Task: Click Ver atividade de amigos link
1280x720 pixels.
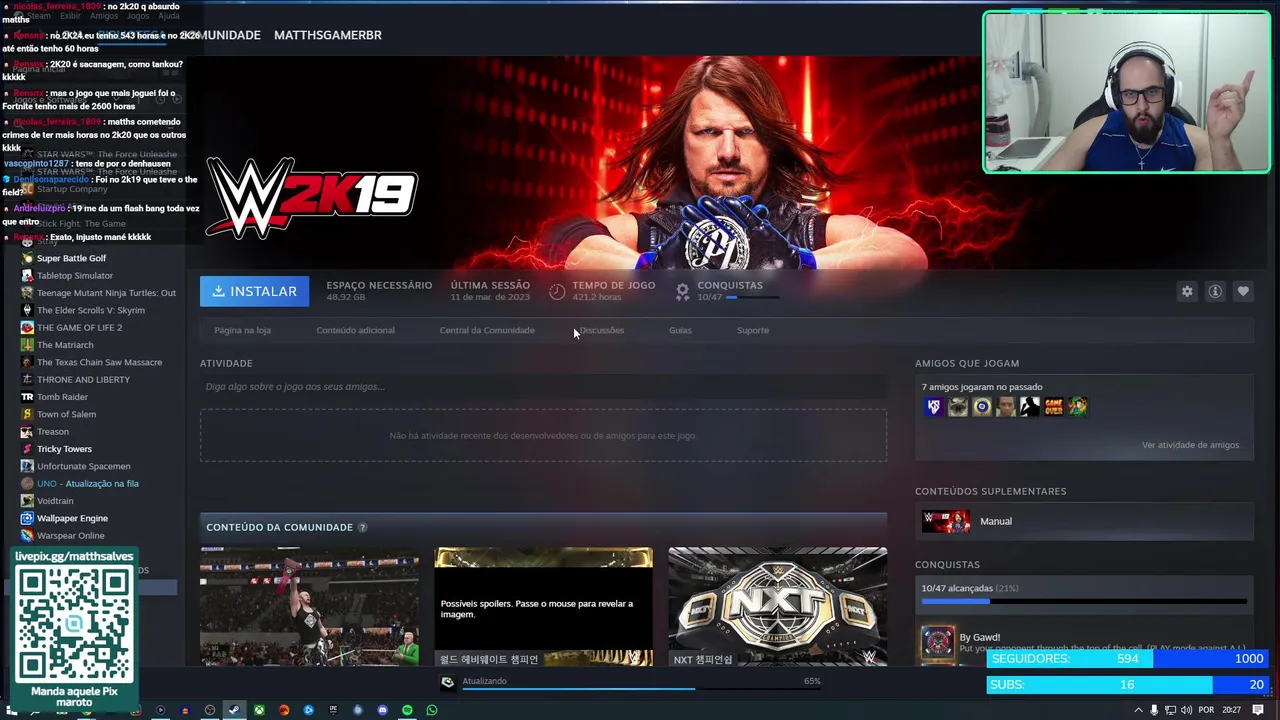Action: tap(1190, 445)
